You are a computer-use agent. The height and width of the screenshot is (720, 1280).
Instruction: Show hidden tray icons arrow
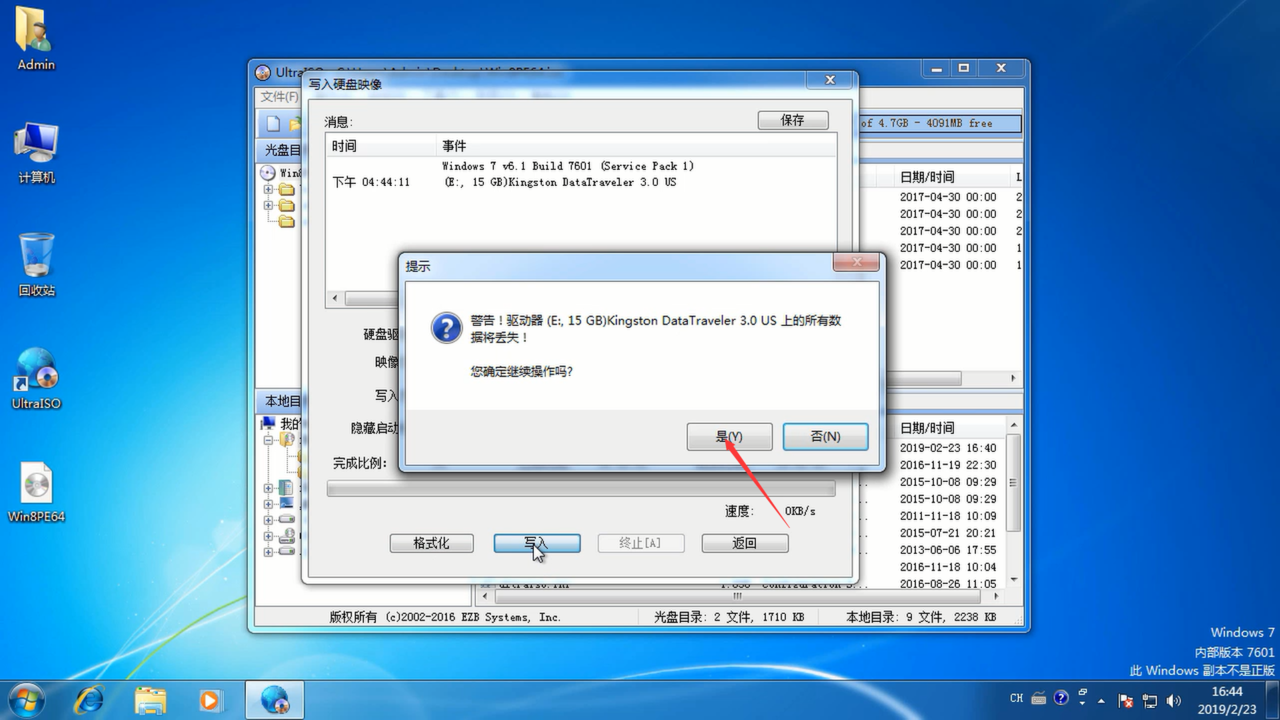[1102, 700]
